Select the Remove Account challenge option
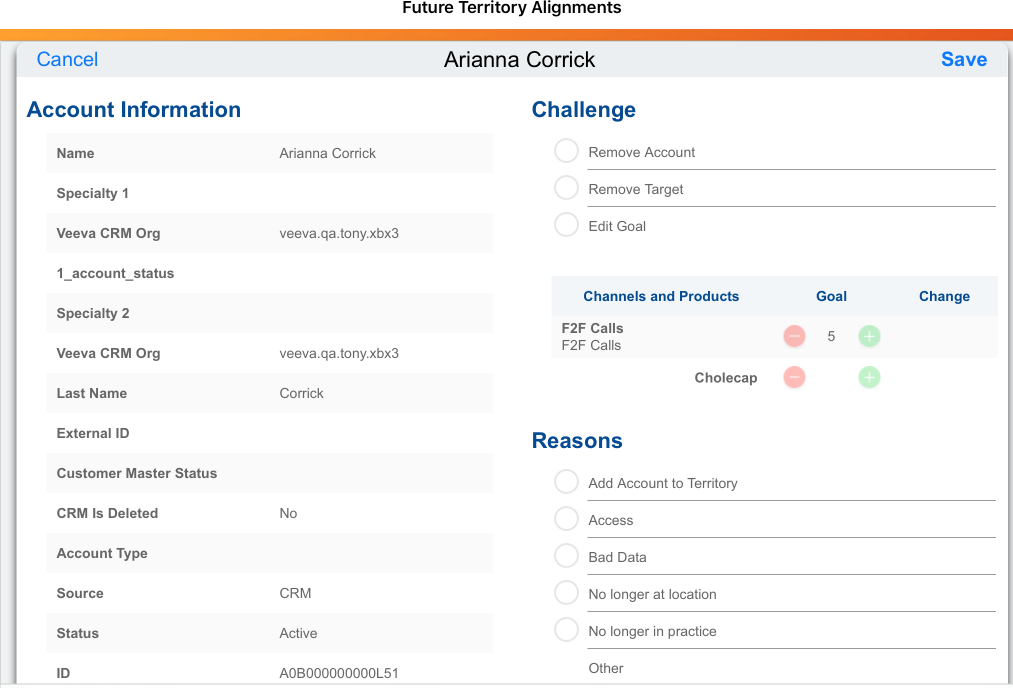Viewport: 1013px width, 688px height. pos(567,152)
